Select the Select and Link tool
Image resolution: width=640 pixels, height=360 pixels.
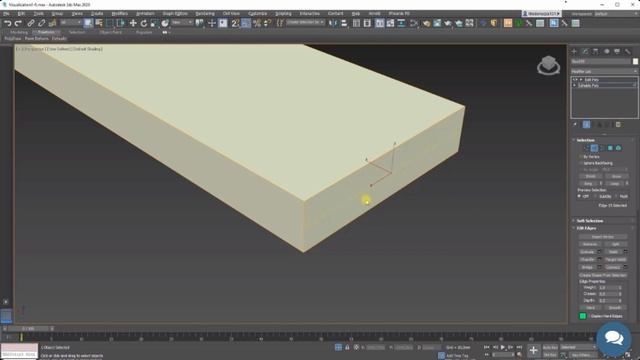point(31,23)
